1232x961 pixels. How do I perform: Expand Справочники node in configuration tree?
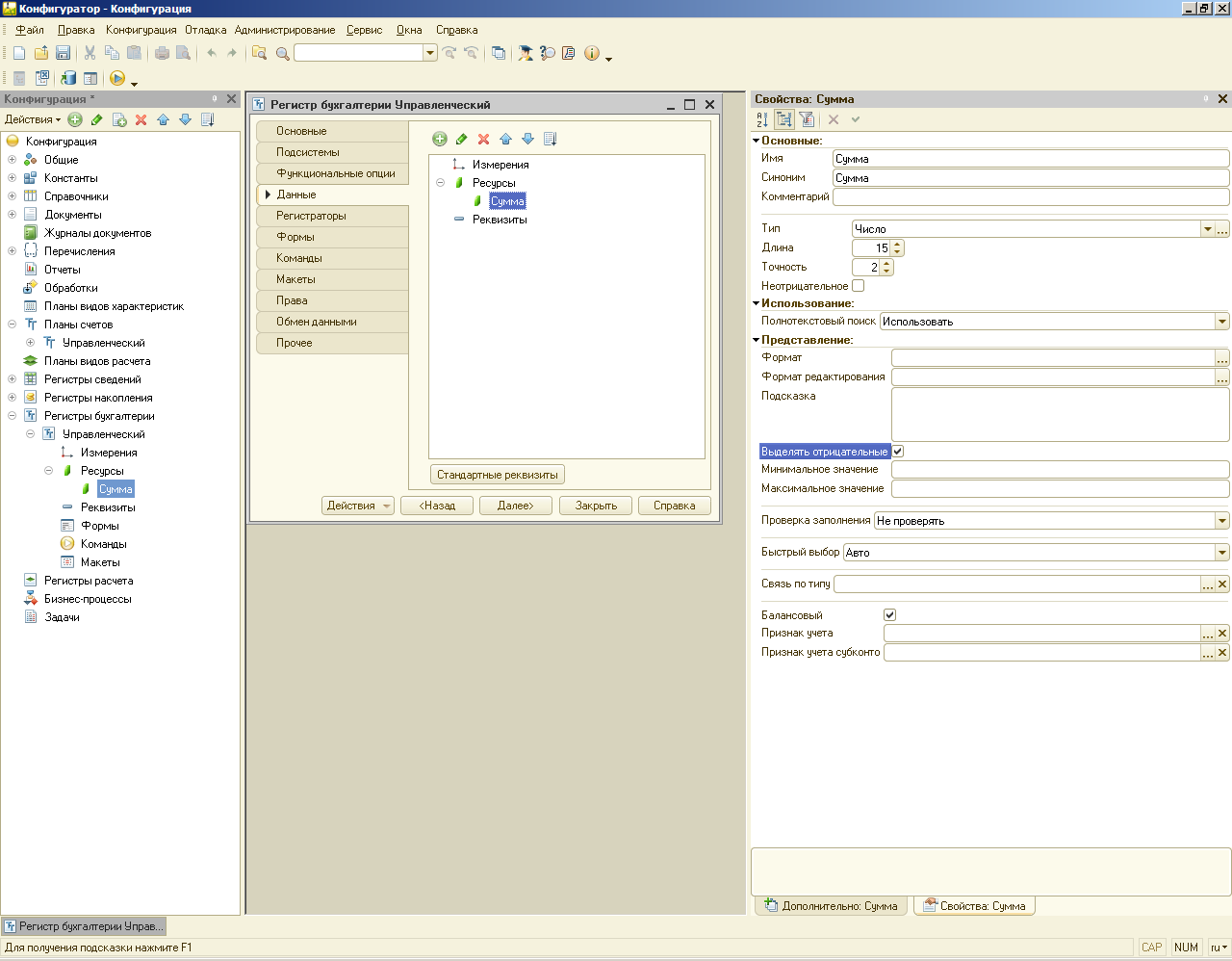coord(12,196)
